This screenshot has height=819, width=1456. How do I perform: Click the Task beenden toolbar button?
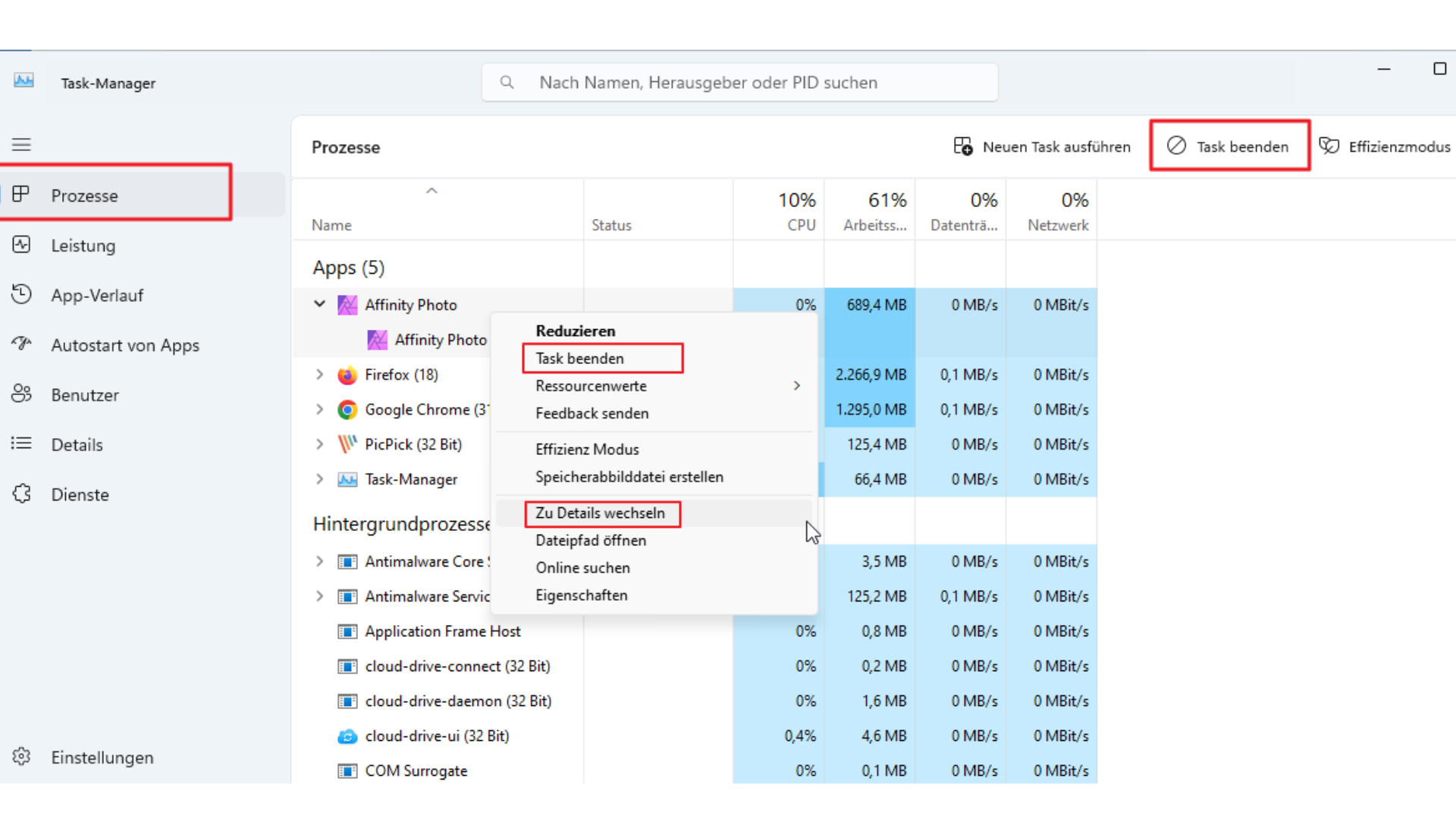(1228, 146)
